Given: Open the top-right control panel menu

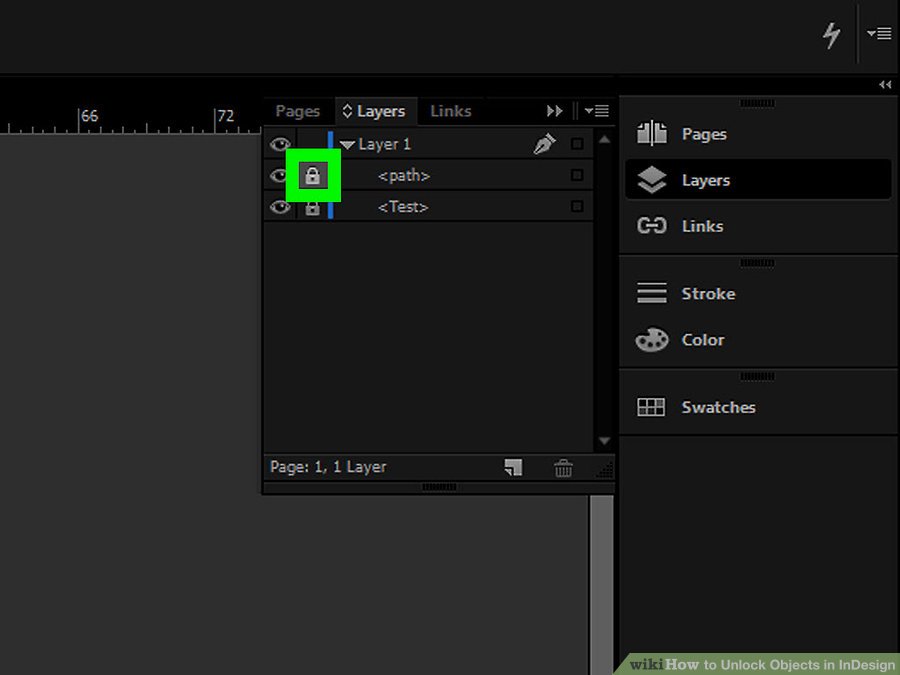Looking at the screenshot, I should click(879, 34).
